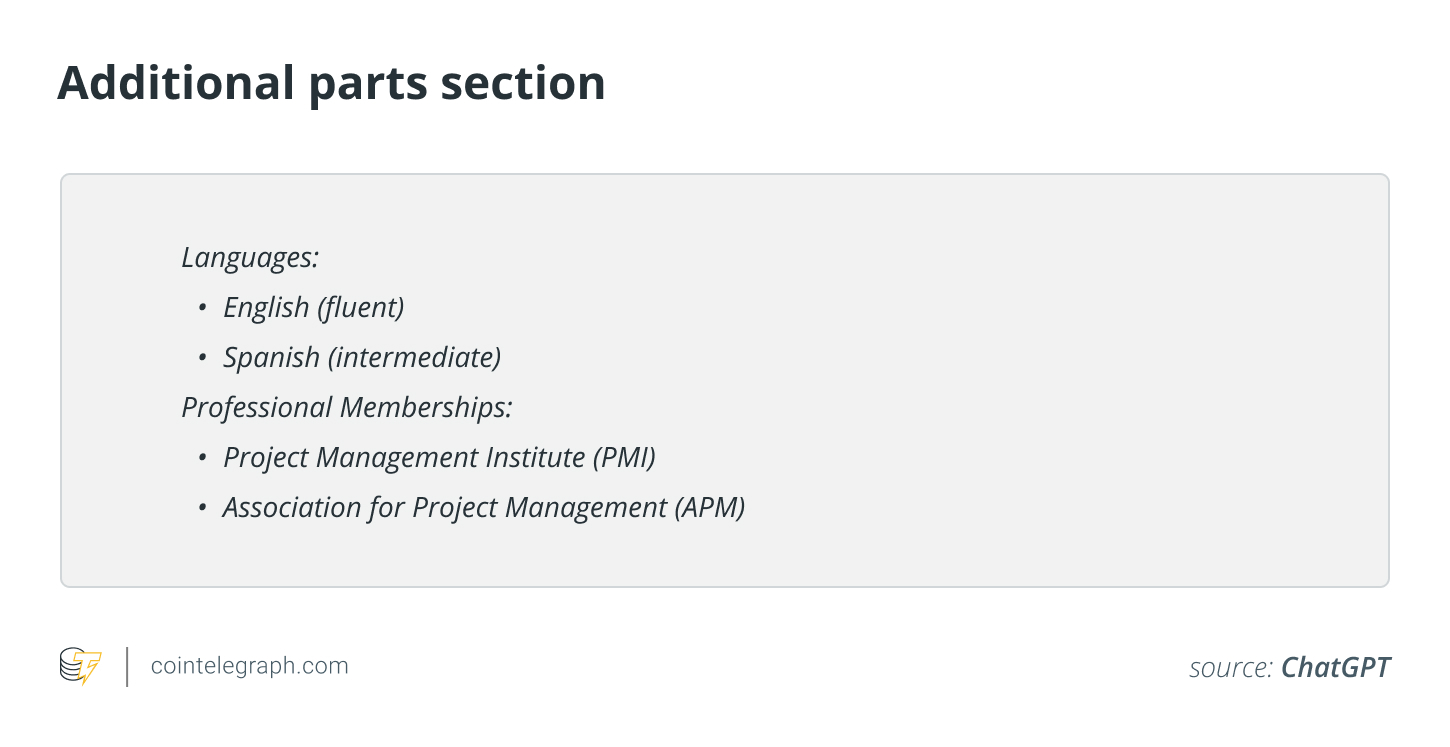Click the Cointelegraph coin-stack logo
1450x747 pixels.
(81, 666)
